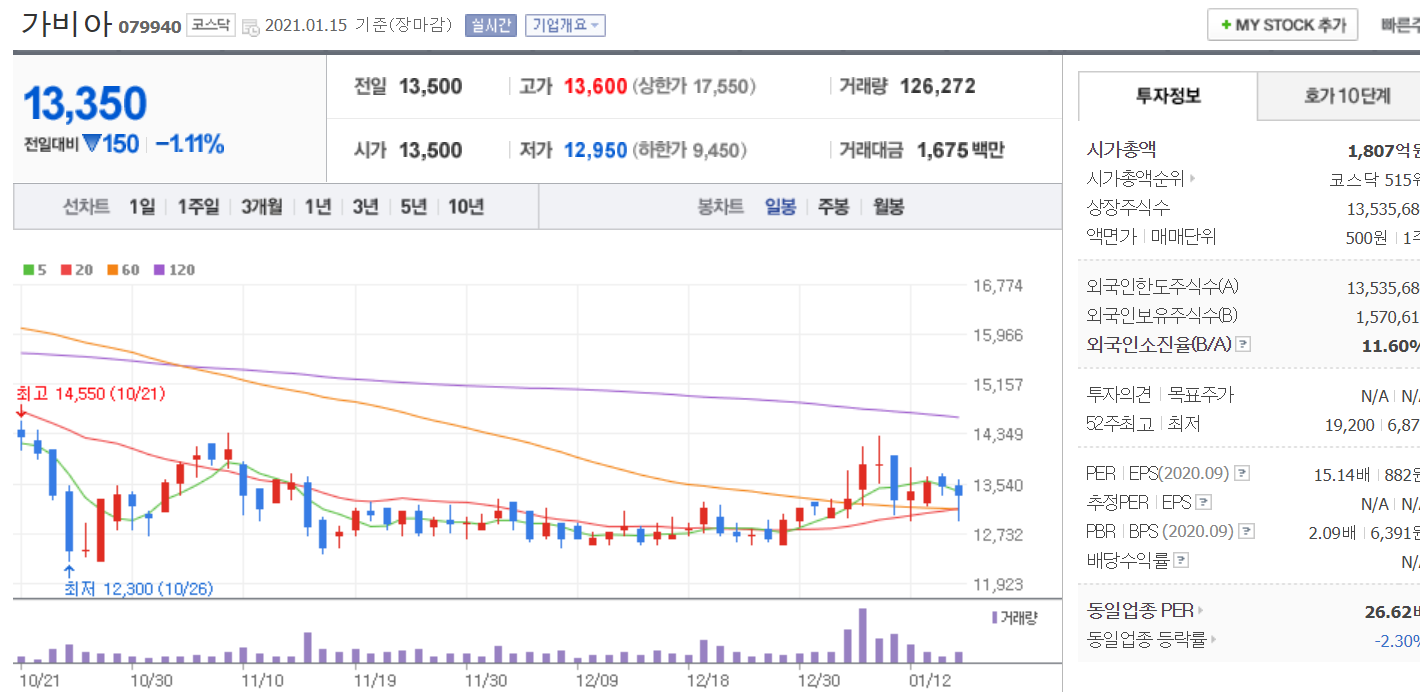Click the calendar clock icon beside the date
Viewport: 1420px width, 692px height.
click(x=251, y=26)
